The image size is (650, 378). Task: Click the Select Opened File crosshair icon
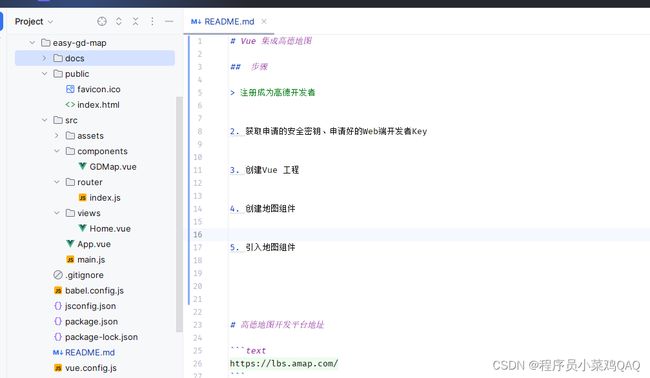102,21
